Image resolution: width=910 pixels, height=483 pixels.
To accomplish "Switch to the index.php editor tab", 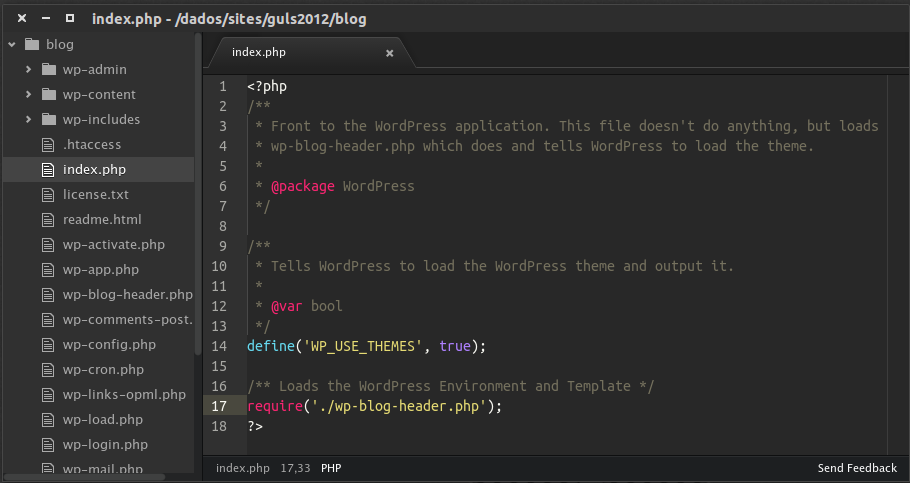I will 259,52.
